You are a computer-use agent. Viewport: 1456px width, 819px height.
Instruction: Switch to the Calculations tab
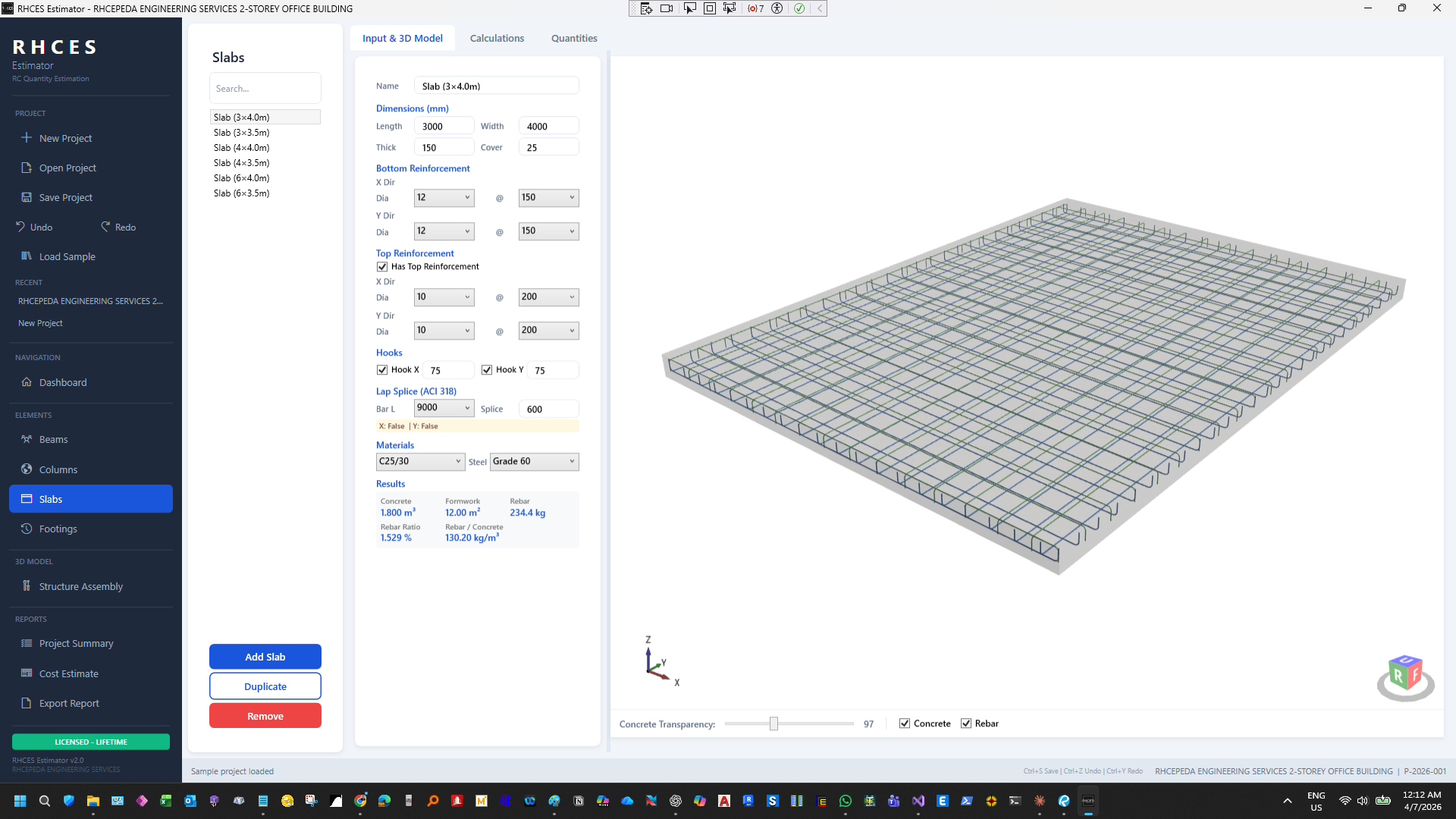click(x=497, y=38)
